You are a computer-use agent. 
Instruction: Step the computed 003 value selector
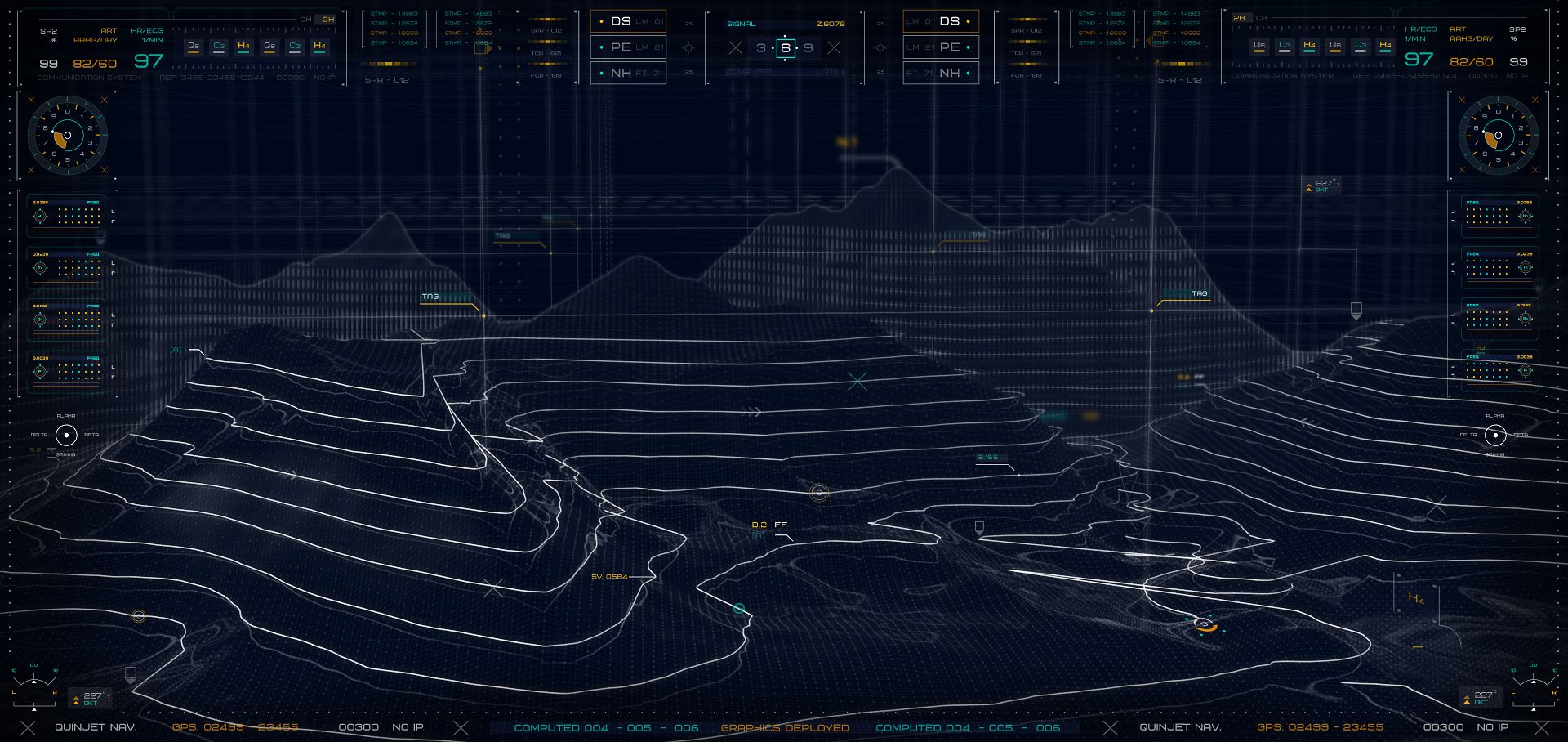click(829, 73)
